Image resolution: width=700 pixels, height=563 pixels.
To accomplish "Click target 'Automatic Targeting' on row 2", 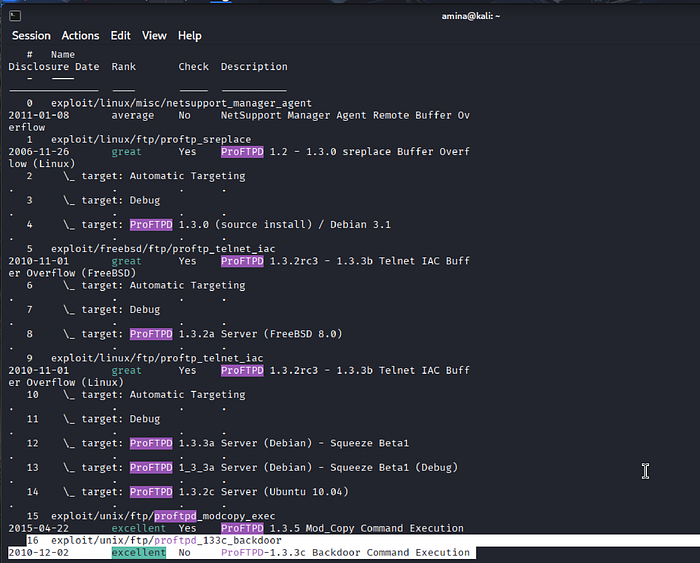I will (x=188, y=176).
